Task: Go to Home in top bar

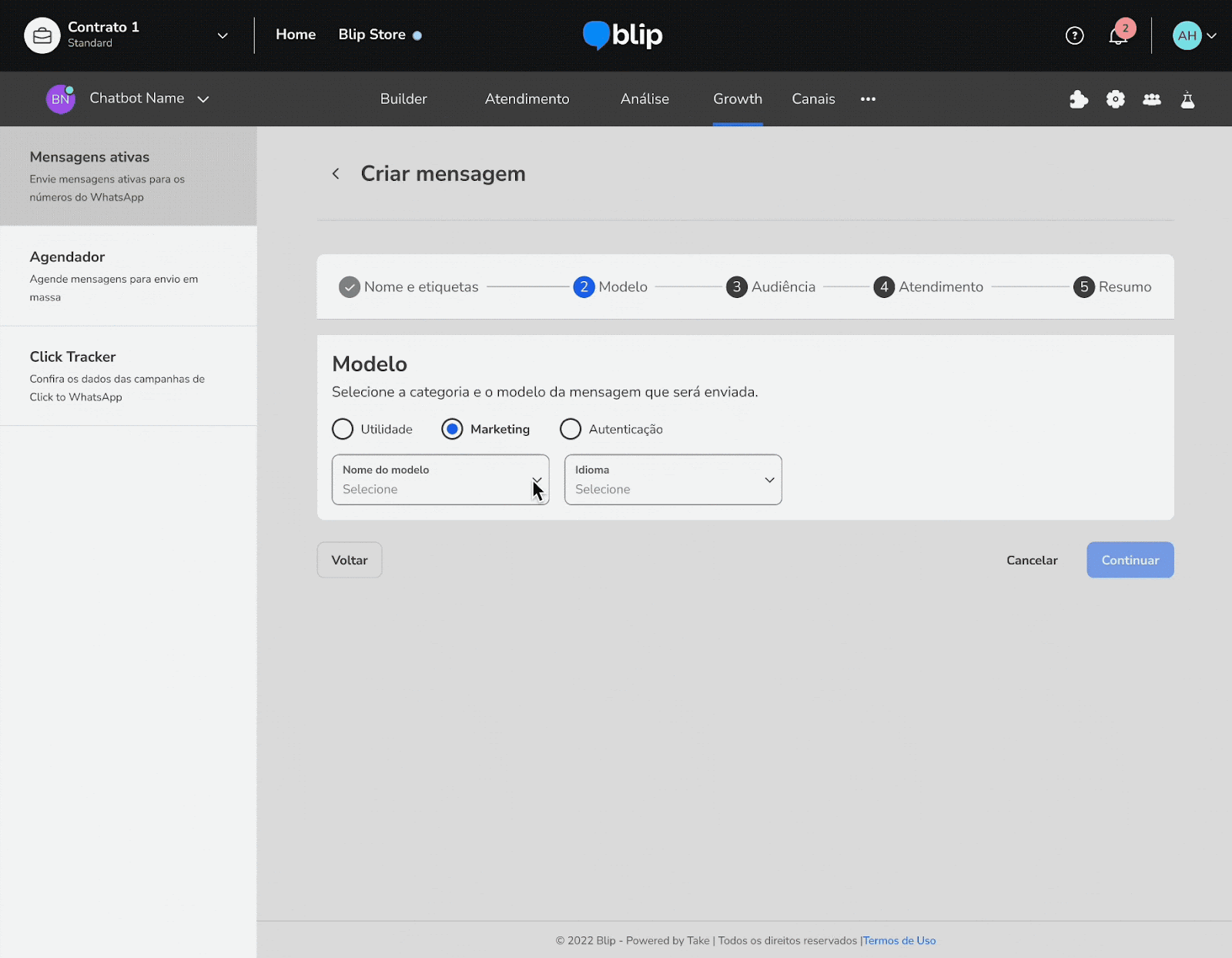Action: click(x=296, y=35)
